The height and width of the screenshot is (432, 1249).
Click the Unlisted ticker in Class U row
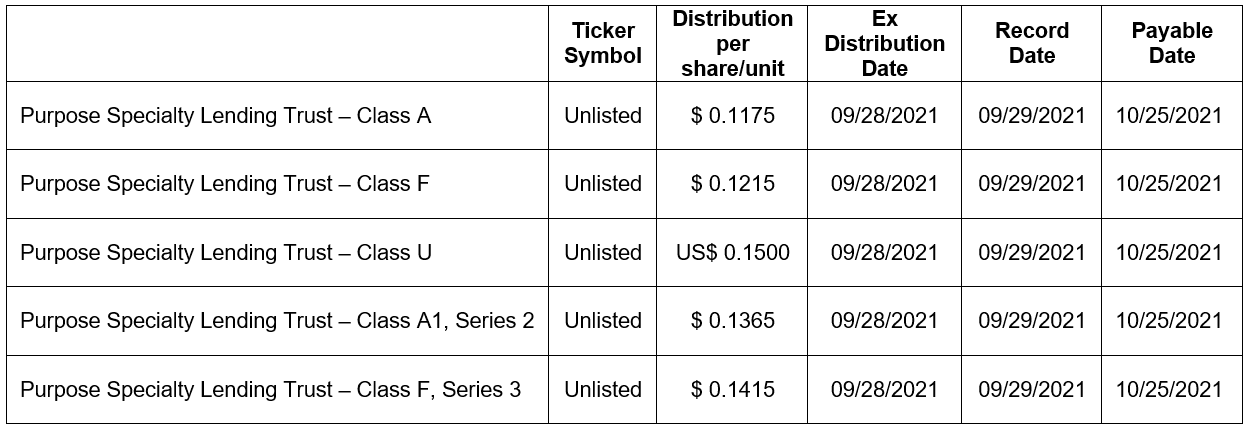602,252
